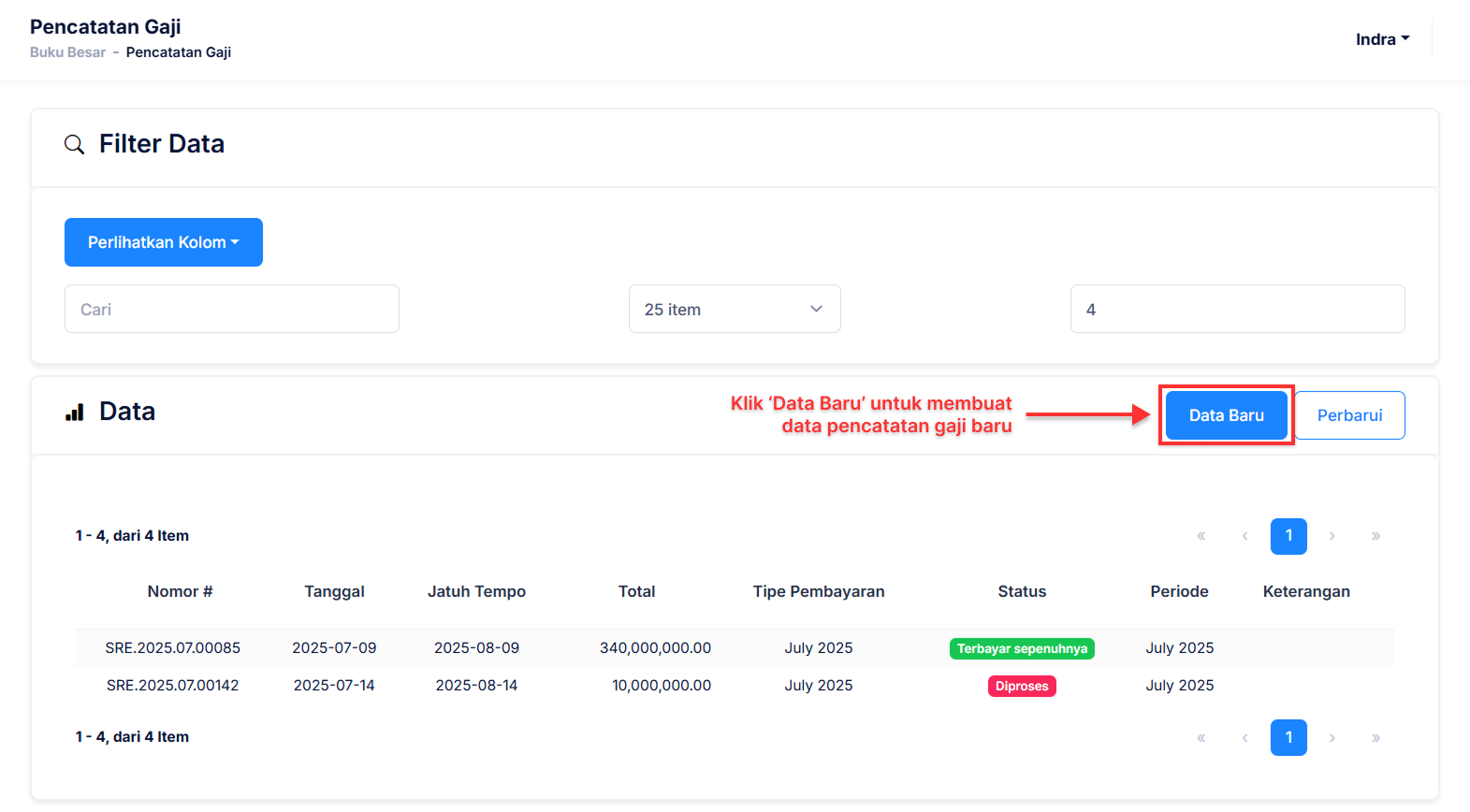Expand the 25 item page size selector
Screen dimensions: 1470x812
pos(735,310)
